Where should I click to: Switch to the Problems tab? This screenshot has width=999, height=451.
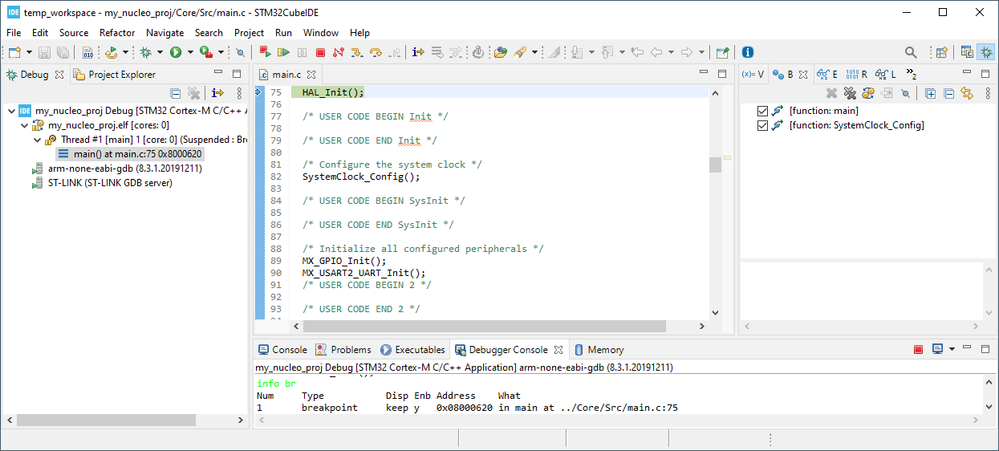coord(344,350)
